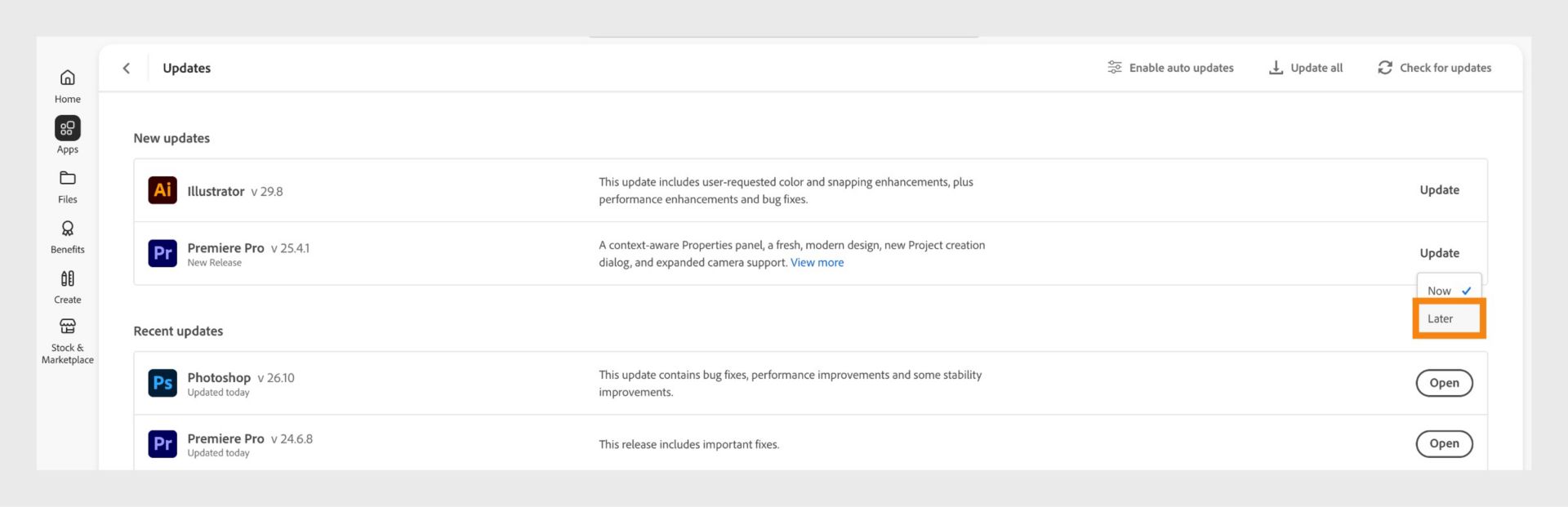Screen dimensions: 1568x507
Task: Click the Premiere Pro v25.4.1 app icon
Action: (x=163, y=253)
